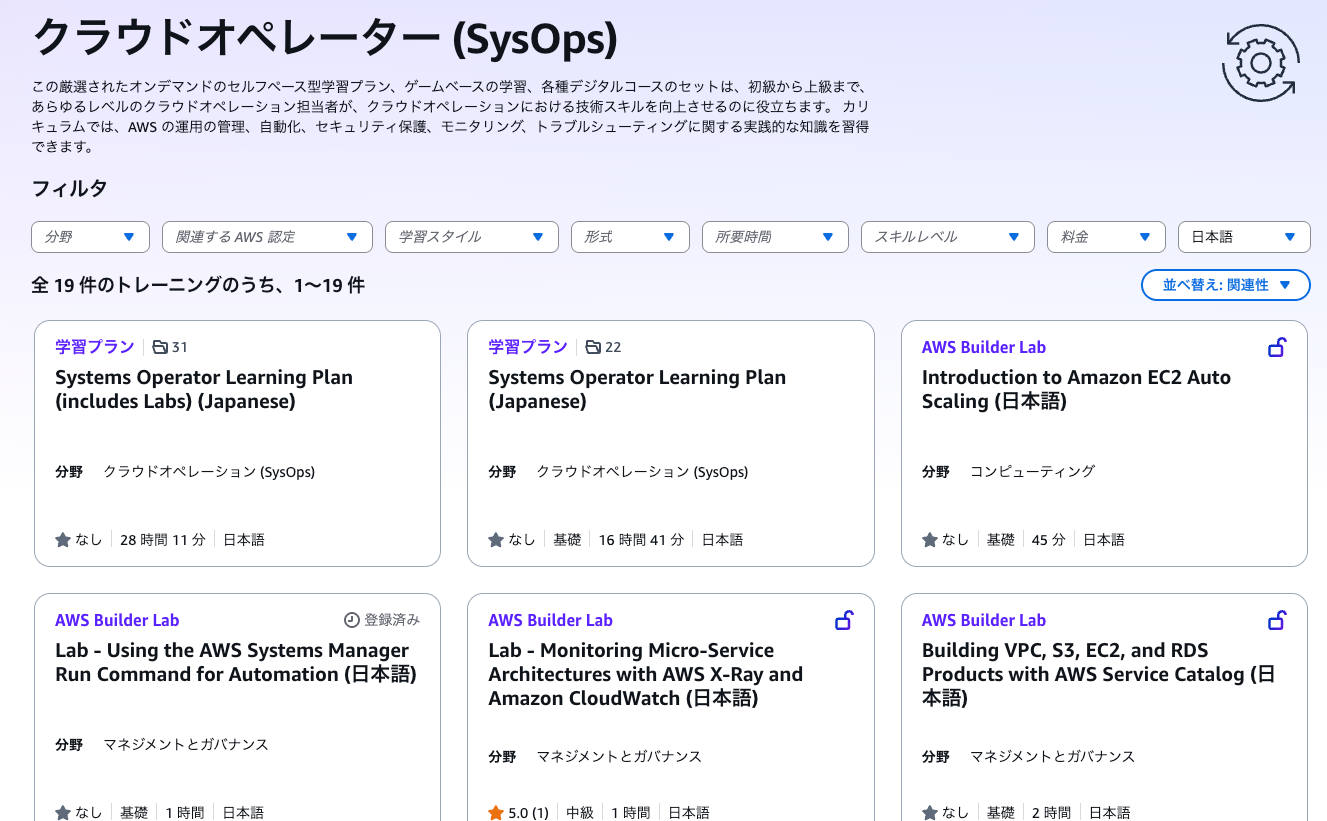This screenshot has width=1327, height=821.
Task: Click 全 19 件のトレーニング results count text
Action: (x=198, y=285)
